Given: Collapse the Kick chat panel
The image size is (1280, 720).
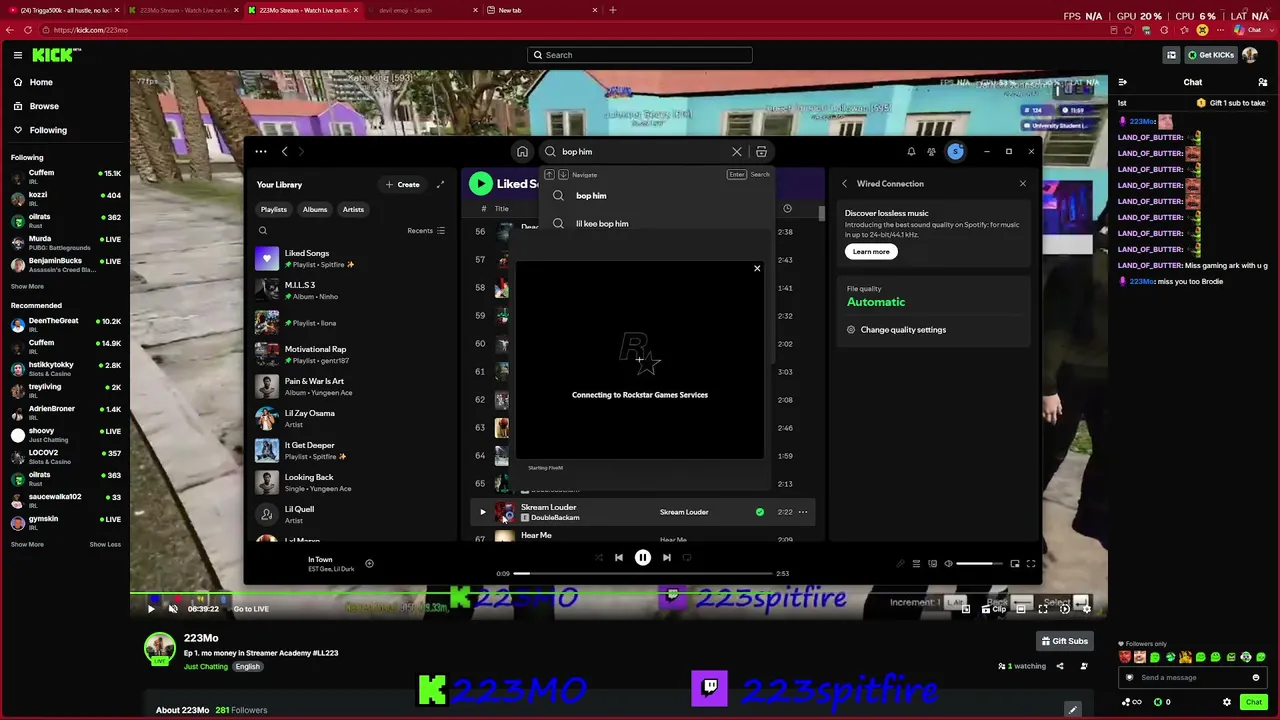Looking at the screenshot, I should pos(1122,82).
